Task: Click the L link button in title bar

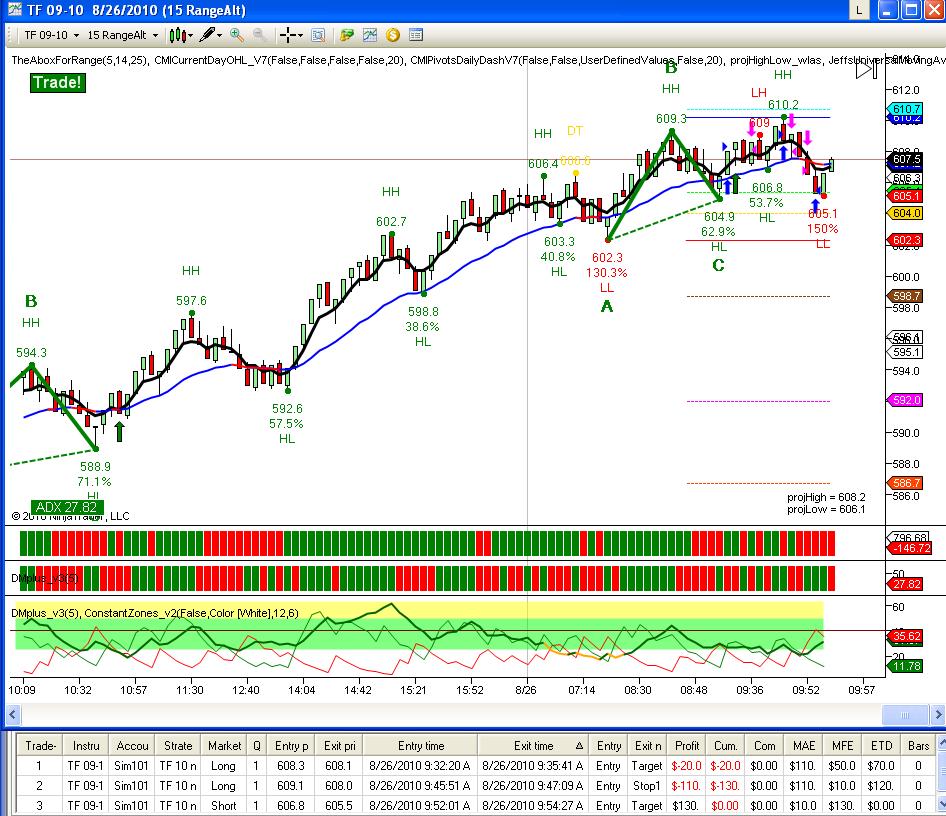Action: coord(859,10)
